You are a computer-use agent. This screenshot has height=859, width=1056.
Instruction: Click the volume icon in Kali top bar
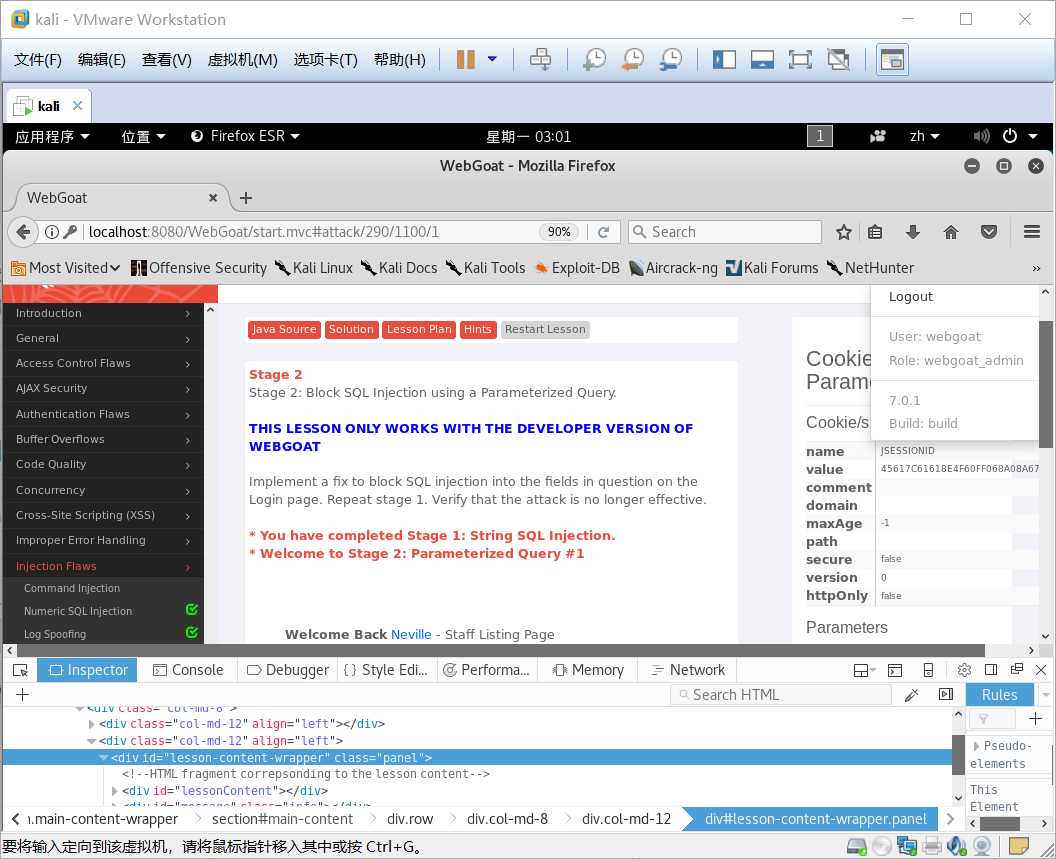coord(981,136)
